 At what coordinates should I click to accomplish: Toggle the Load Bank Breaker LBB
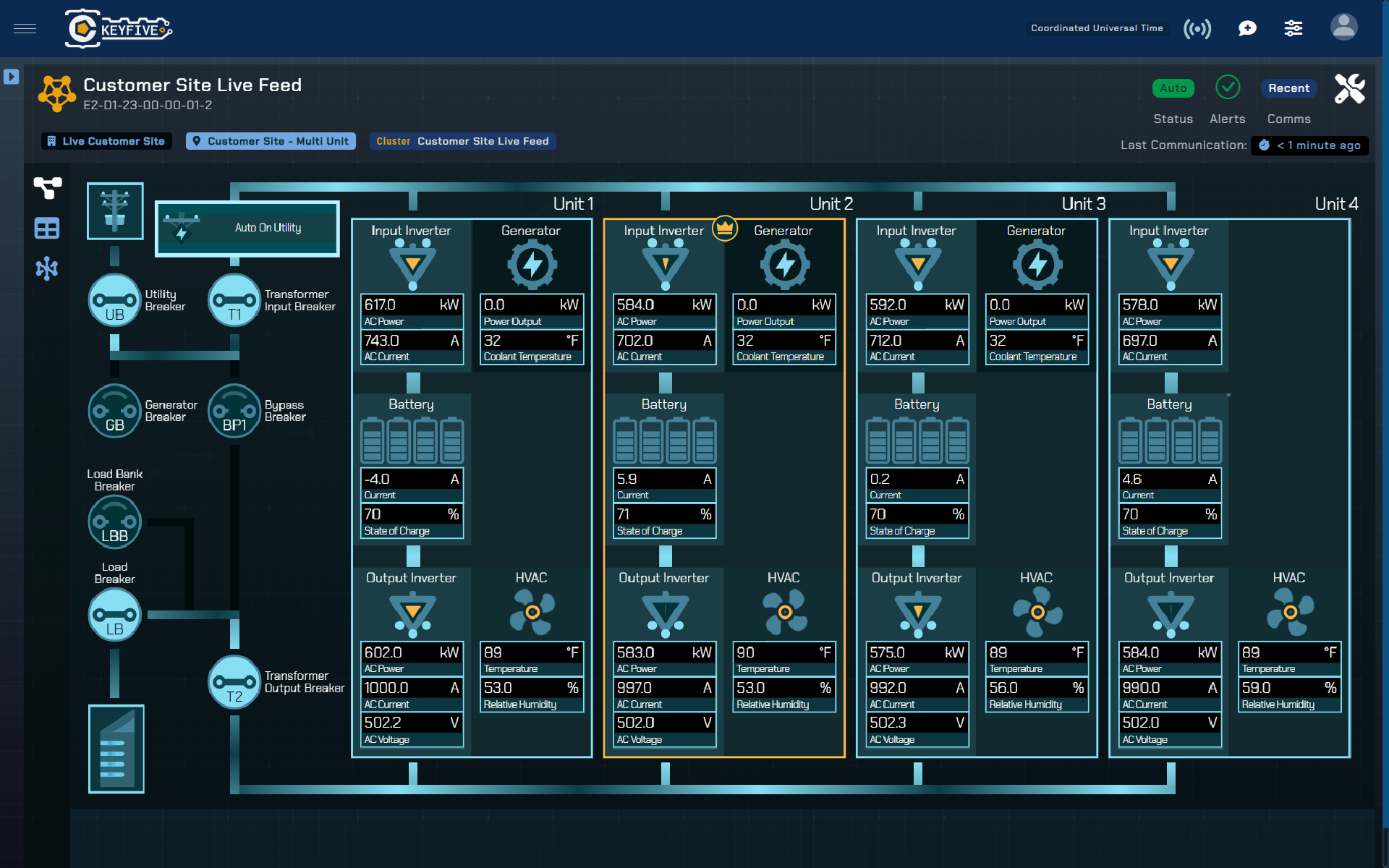click(x=114, y=522)
